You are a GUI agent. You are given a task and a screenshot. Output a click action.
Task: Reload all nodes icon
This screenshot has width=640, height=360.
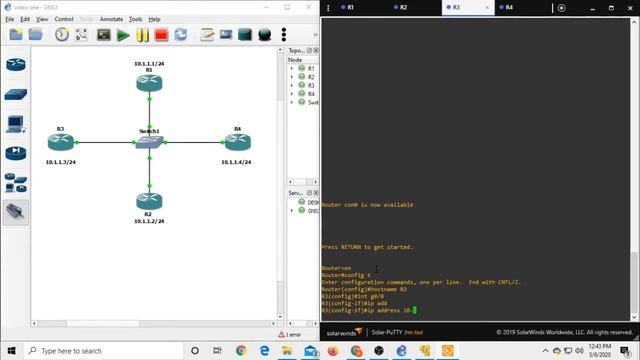point(181,35)
